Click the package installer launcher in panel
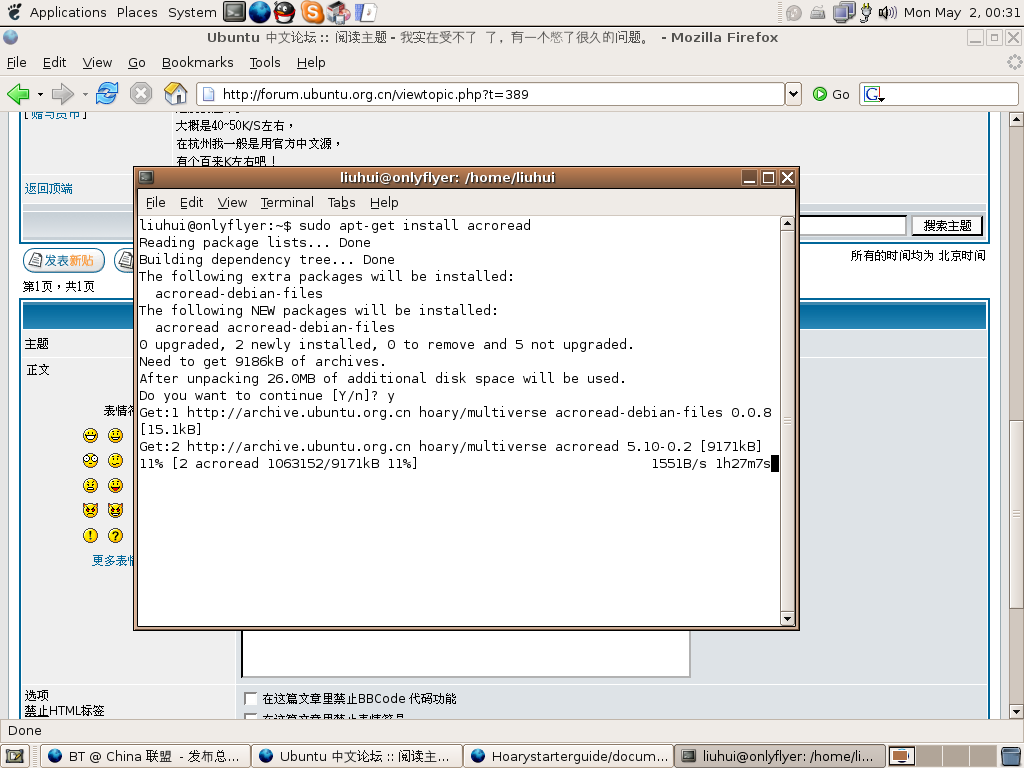1024x768 pixels. (x=338, y=12)
